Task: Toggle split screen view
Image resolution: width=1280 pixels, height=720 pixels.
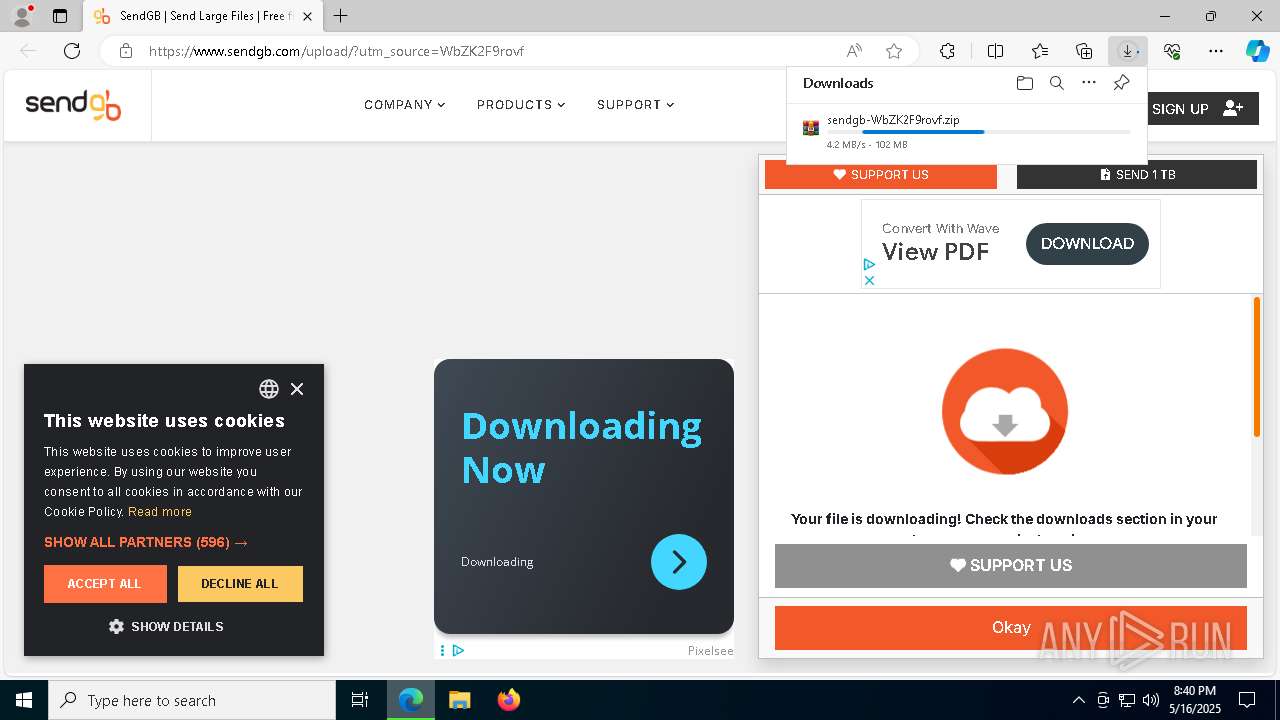Action: pos(995,51)
